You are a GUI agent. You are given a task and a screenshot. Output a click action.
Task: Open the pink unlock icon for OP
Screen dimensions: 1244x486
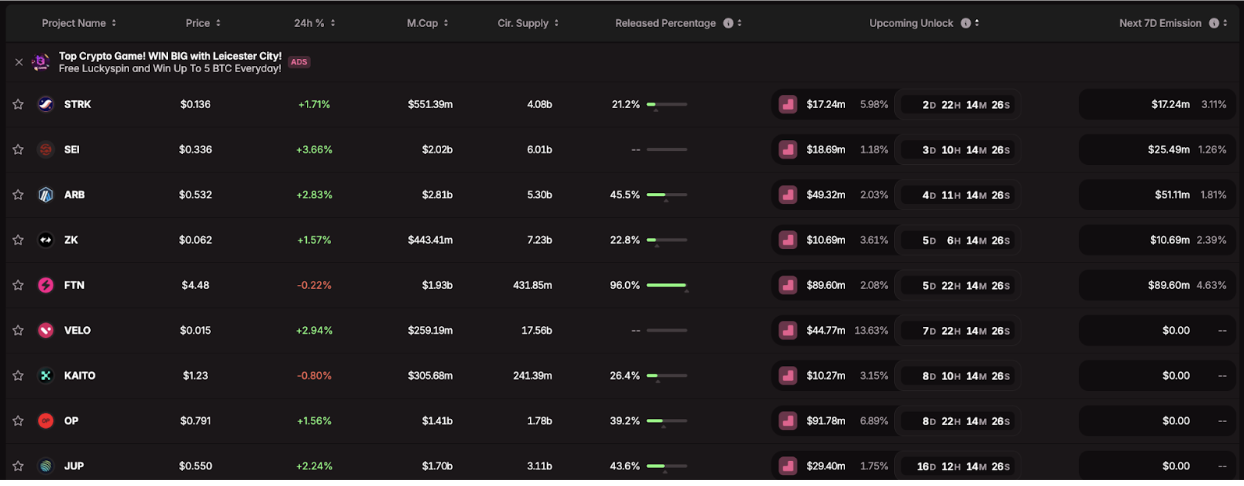click(x=788, y=421)
